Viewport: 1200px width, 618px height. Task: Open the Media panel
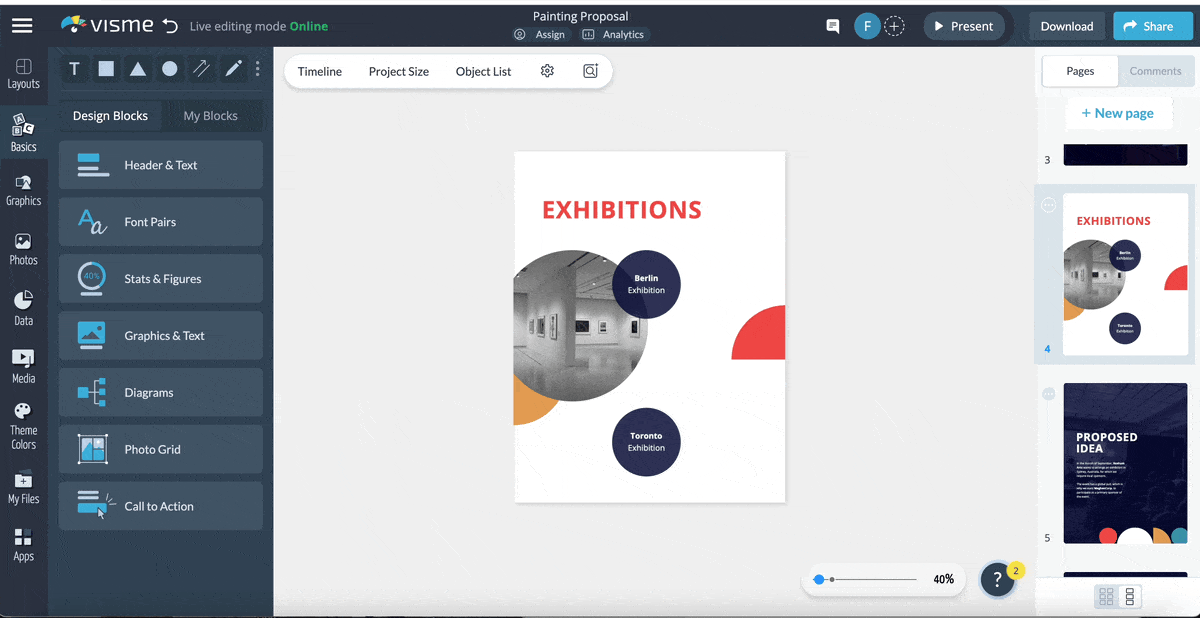point(24,363)
